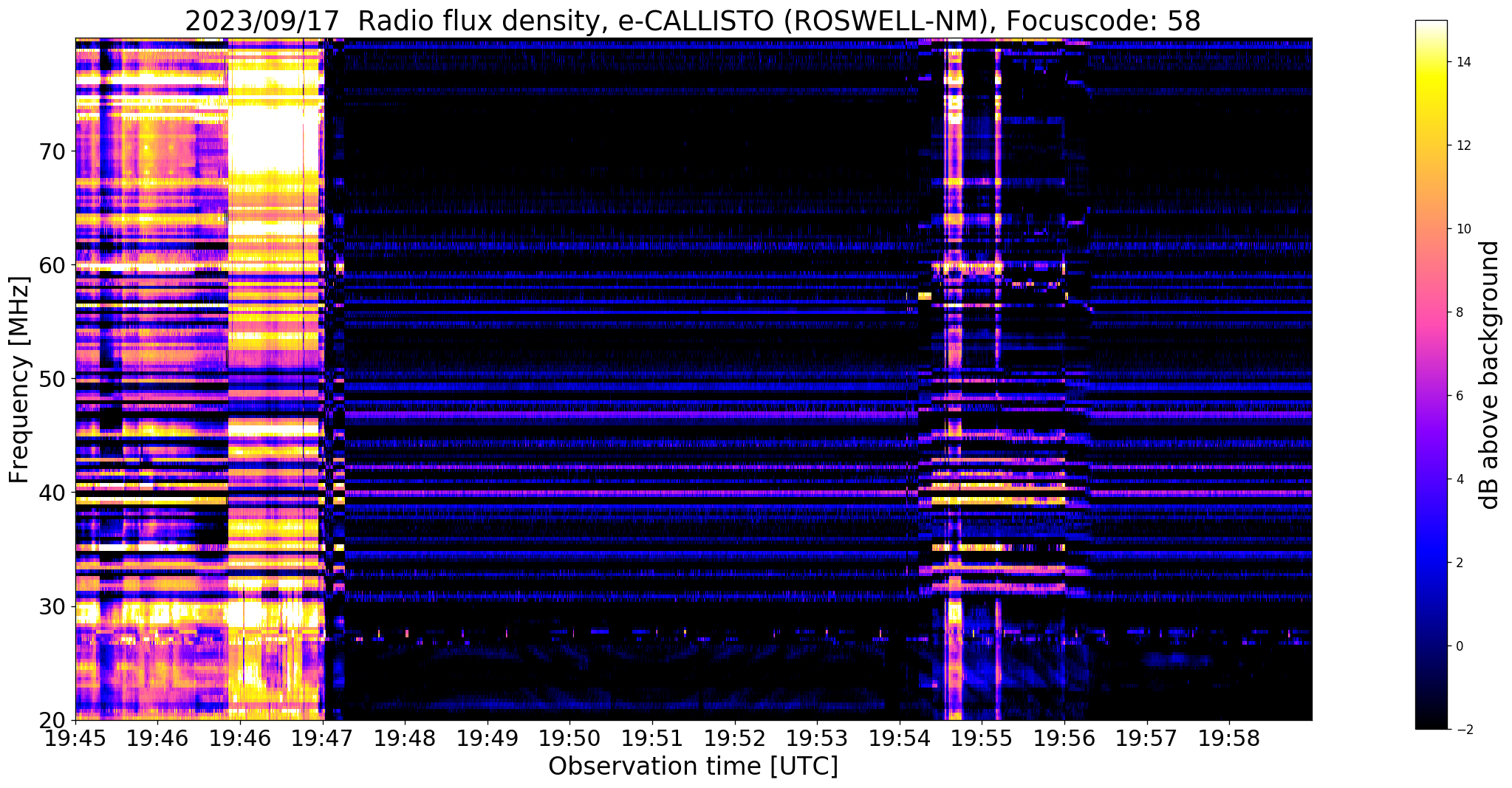Viewport: 1512px width, 788px height.
Task: Click the 20 MHz y-axis tick label
Action: pyautogui.click(x=52, y=720)
